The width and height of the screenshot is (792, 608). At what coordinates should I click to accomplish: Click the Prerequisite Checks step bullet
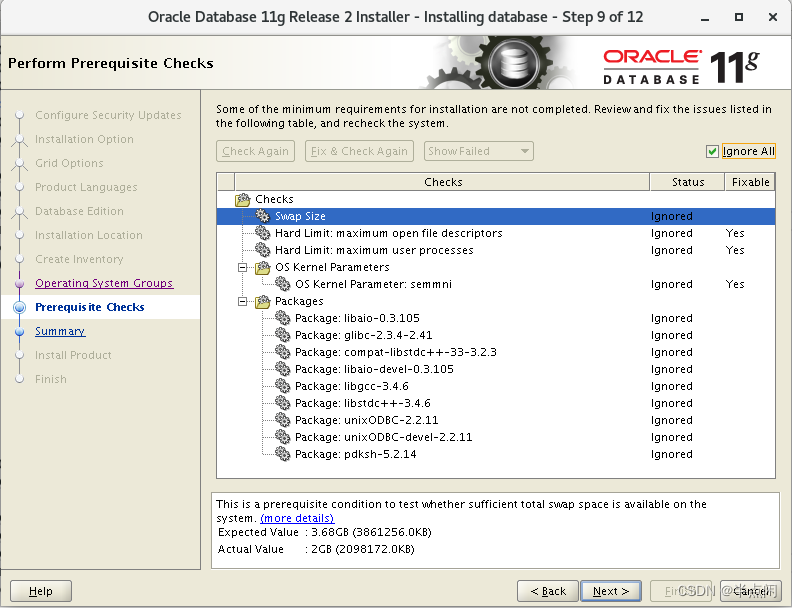tap(20, 307)
